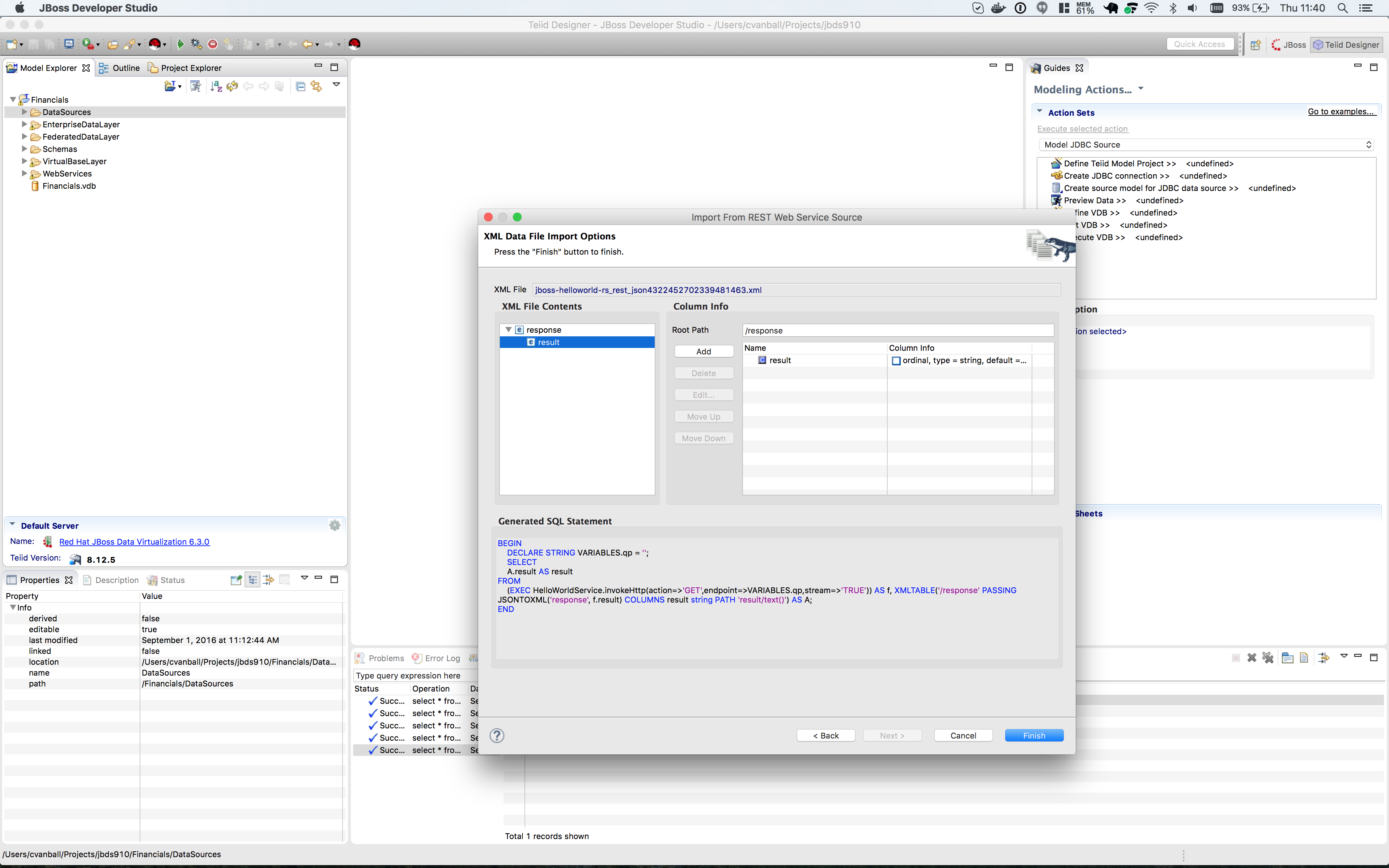Collapse all nodes in Model Explorer
The width and height of the screenshot is (1389, 868).
coord(301,86)
